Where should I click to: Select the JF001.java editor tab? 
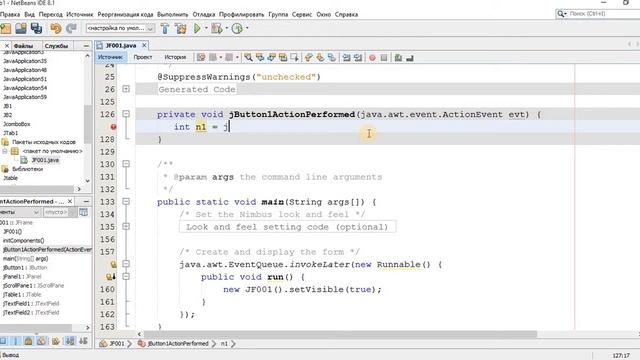[121, 45]
